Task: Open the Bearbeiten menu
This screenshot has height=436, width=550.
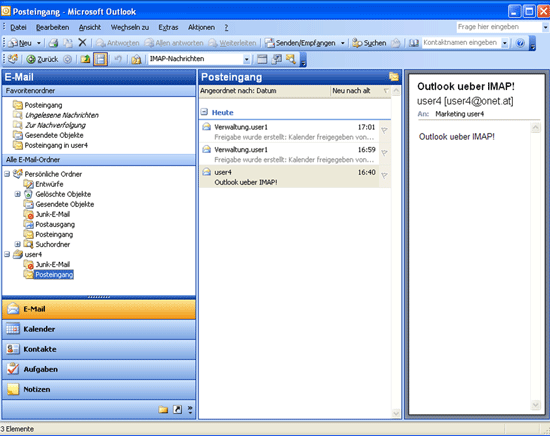Action: point(52,27)
